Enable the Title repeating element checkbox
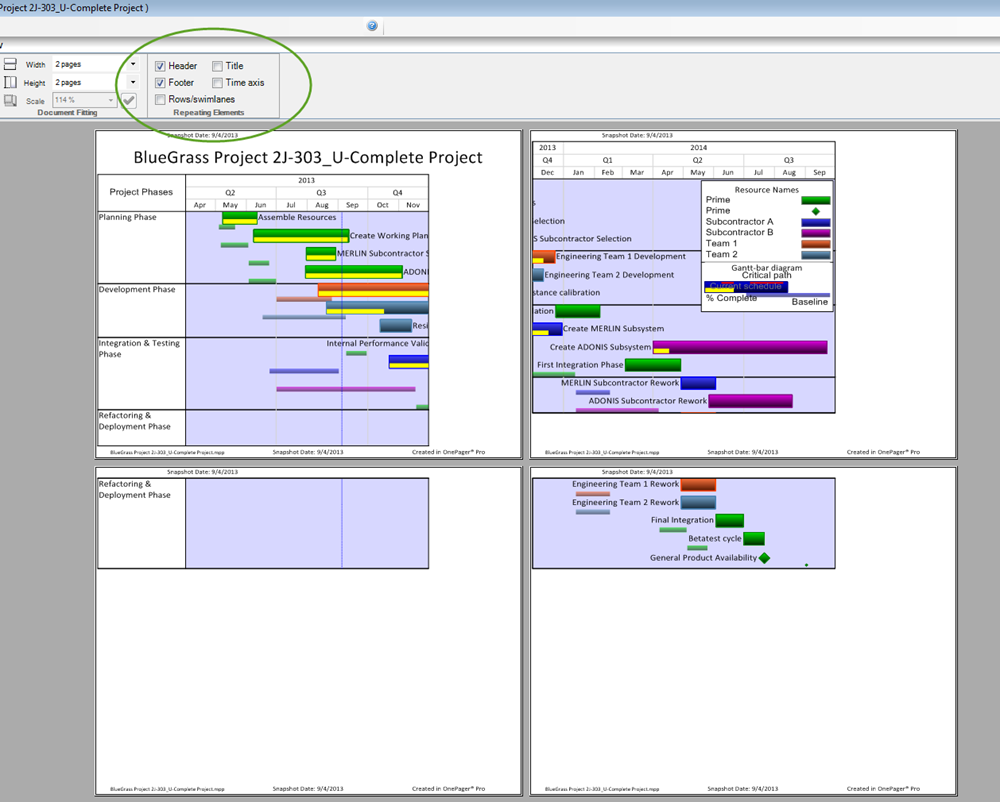 pos(217,66)
